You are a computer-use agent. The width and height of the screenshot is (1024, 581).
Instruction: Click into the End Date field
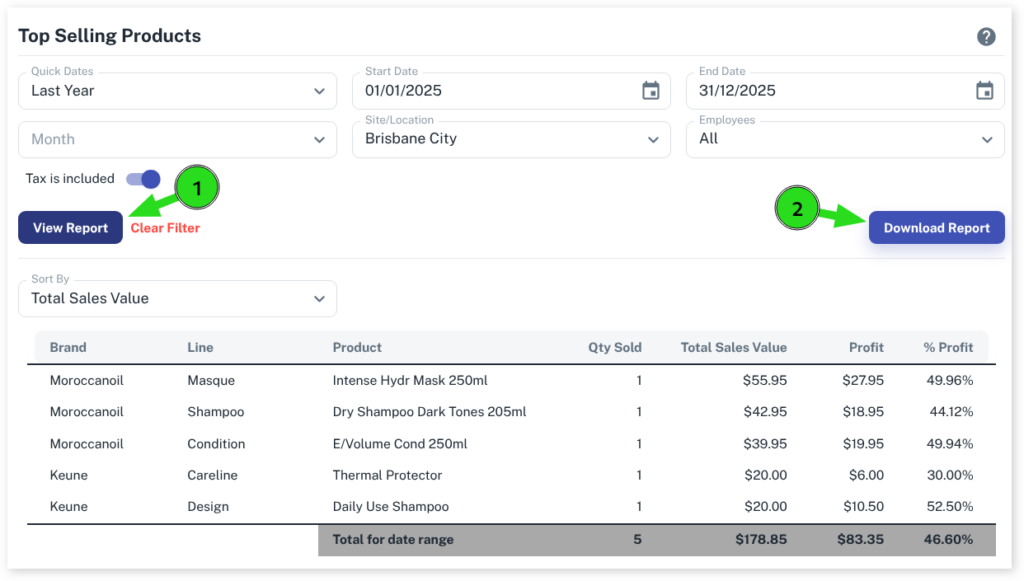click(x=824, y=91)
